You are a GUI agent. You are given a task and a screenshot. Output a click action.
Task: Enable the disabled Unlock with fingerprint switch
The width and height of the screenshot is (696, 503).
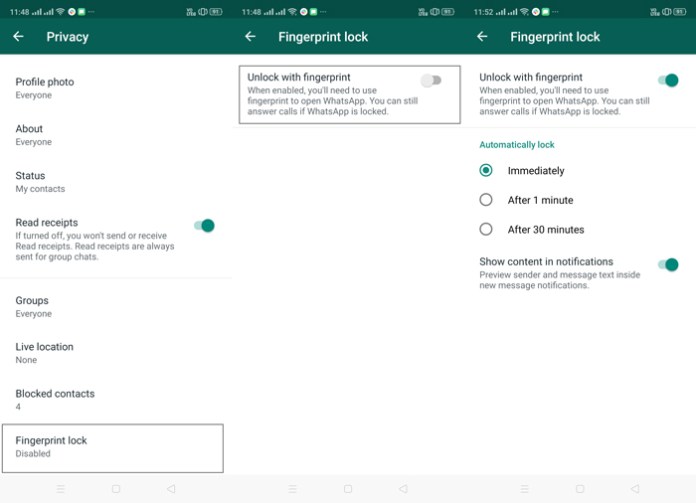(x=431, y=80)
